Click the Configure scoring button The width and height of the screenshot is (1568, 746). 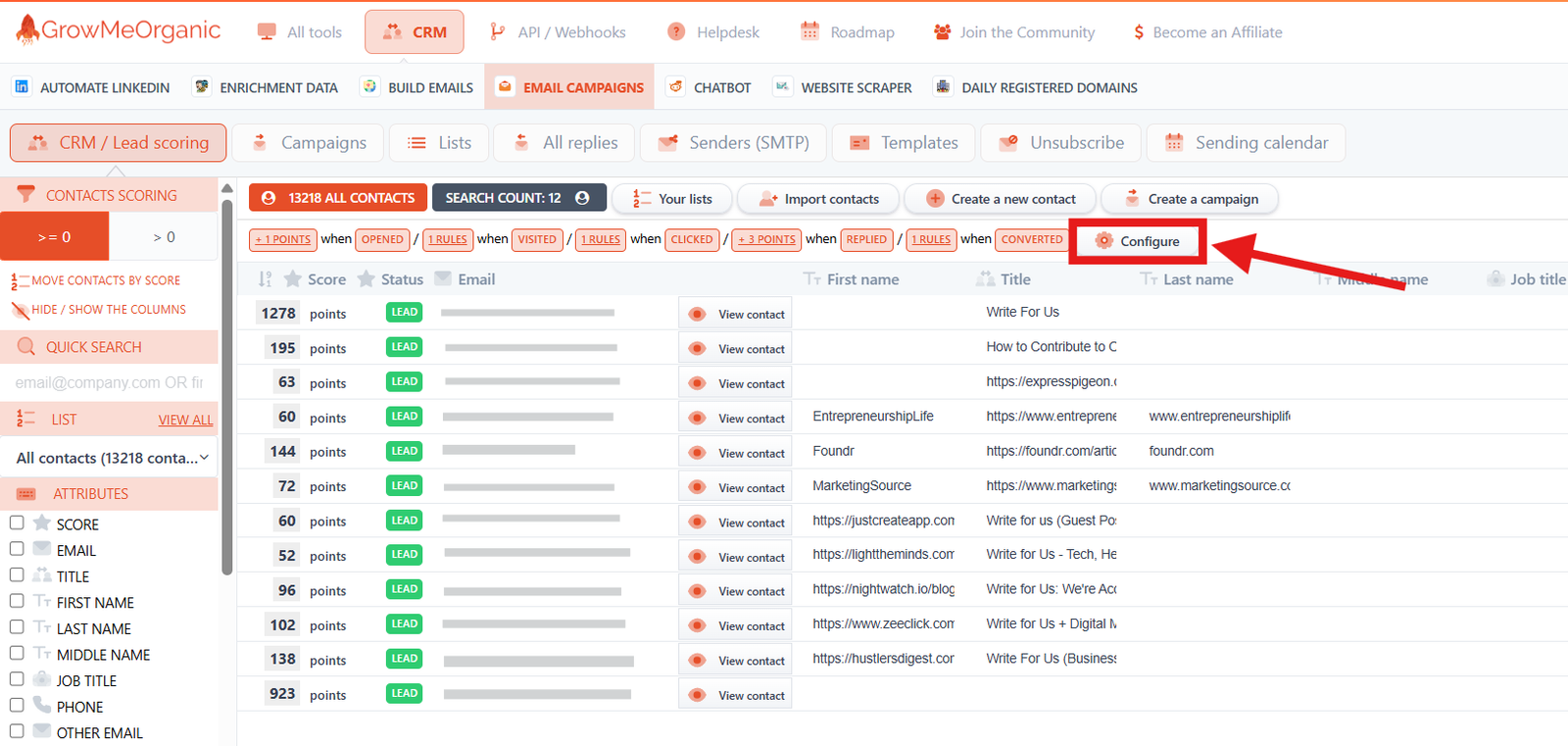click(1137, 241)
